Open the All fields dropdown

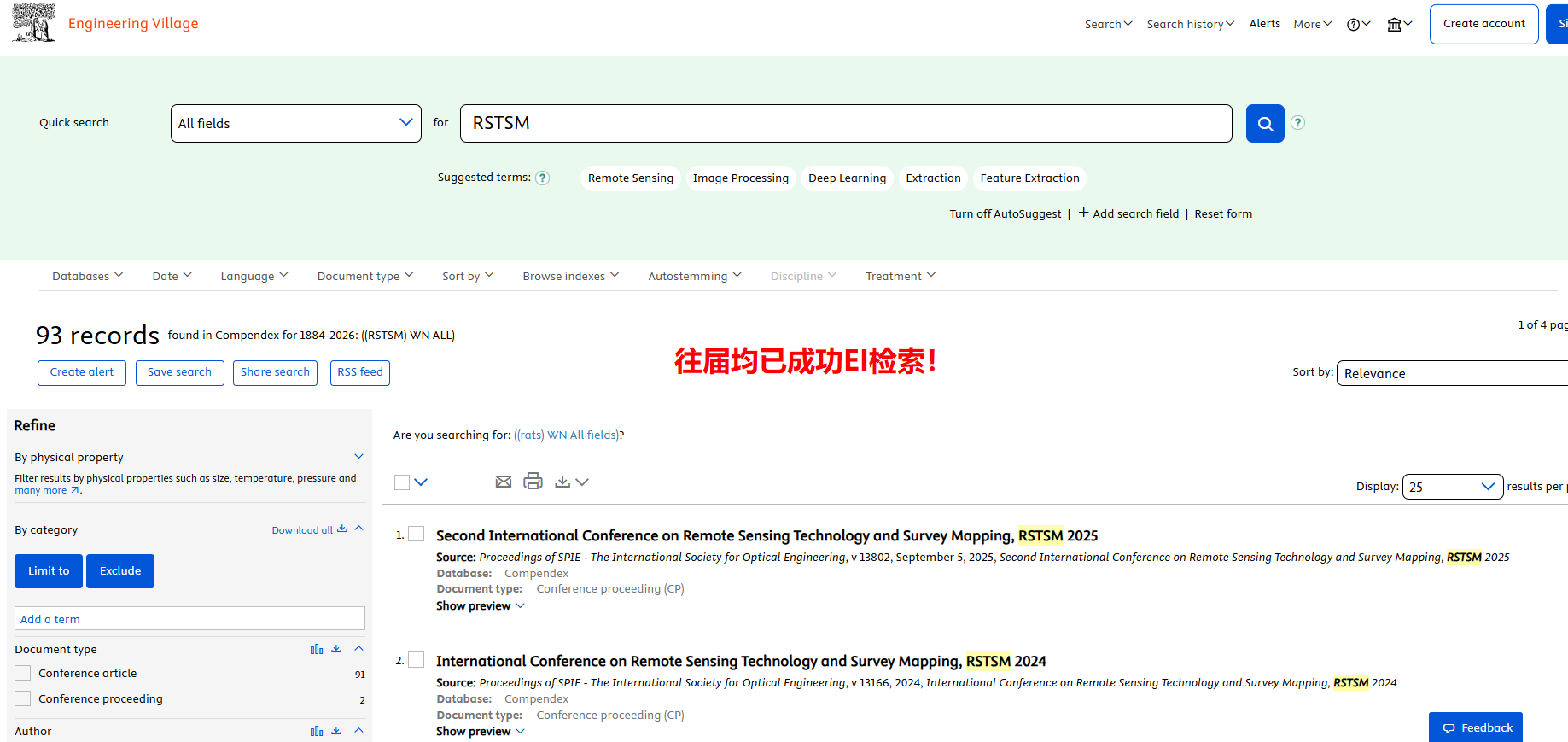pyautogui.click(x=295, y=123)
